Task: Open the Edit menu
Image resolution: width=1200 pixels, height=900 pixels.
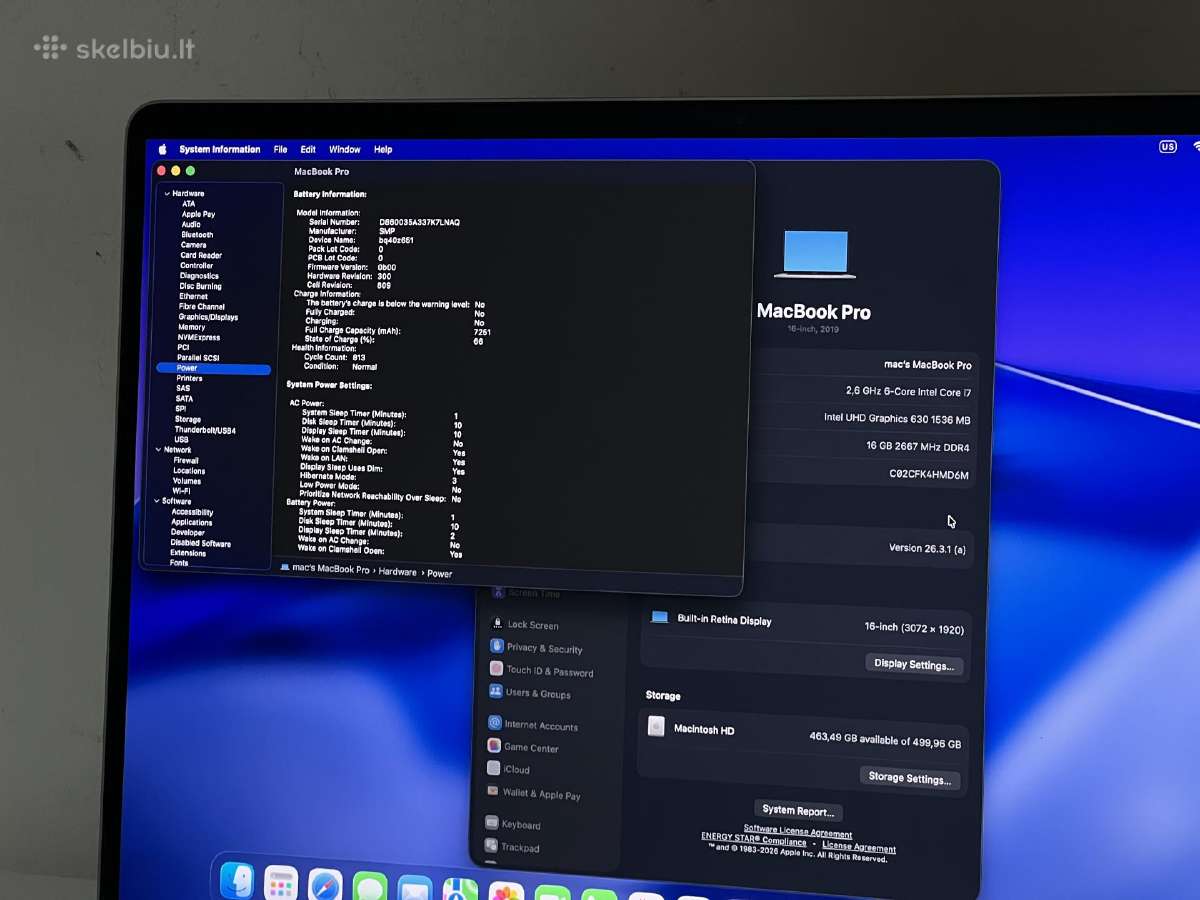Action: pos(308,149)
